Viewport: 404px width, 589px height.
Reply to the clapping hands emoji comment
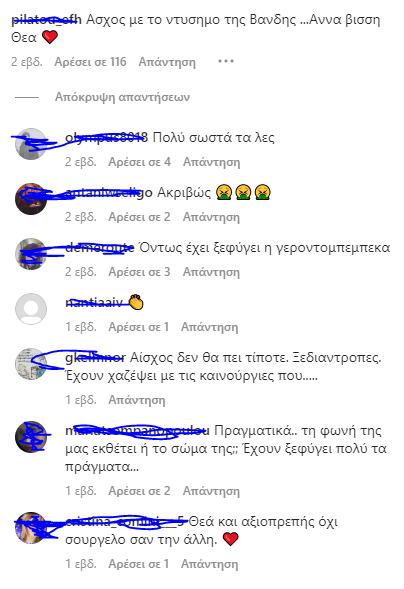pos(210,327)
